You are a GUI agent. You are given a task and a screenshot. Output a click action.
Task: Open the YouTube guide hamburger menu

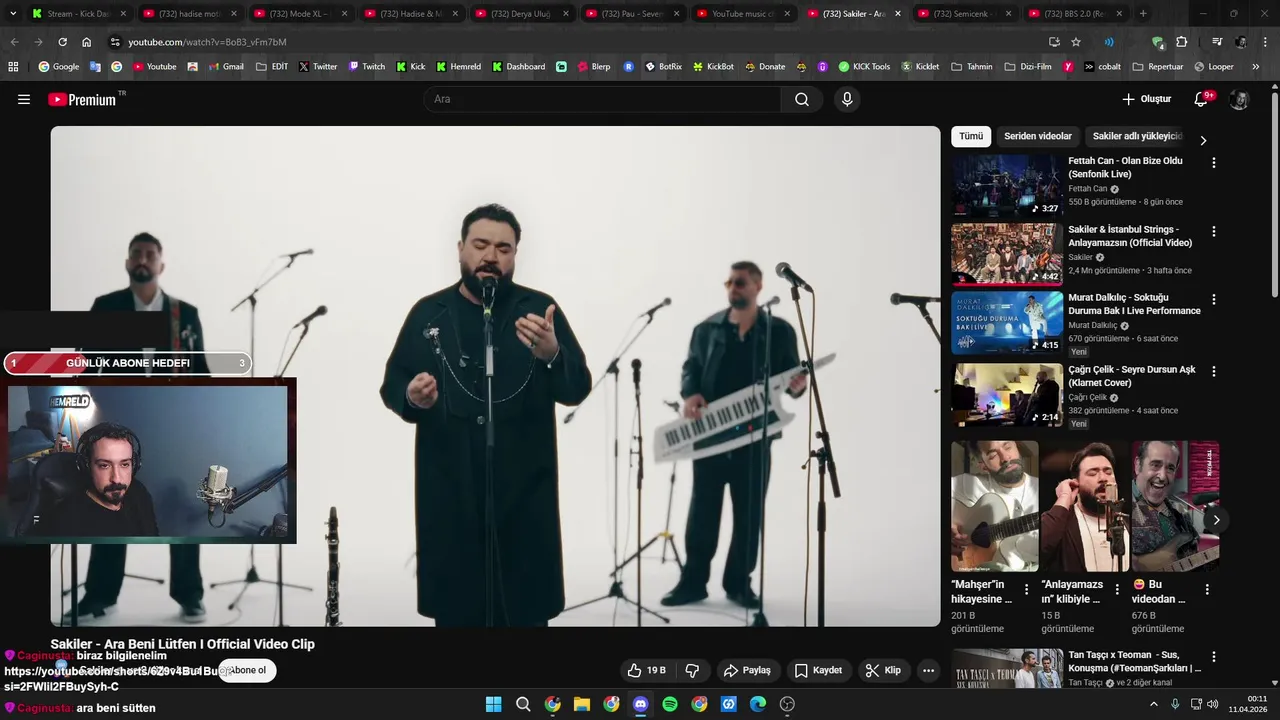click(24, 99)
